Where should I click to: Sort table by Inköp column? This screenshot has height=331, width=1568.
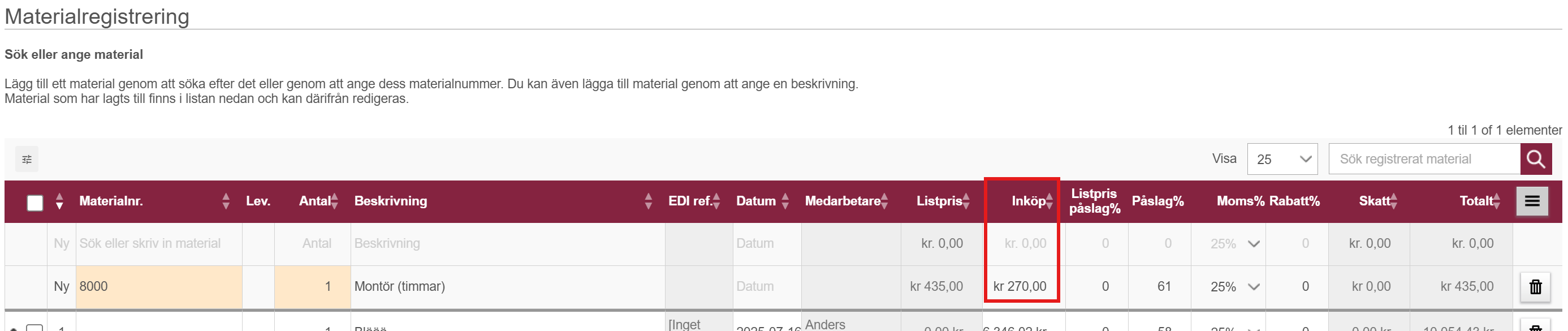click(x=1049, y=201)
